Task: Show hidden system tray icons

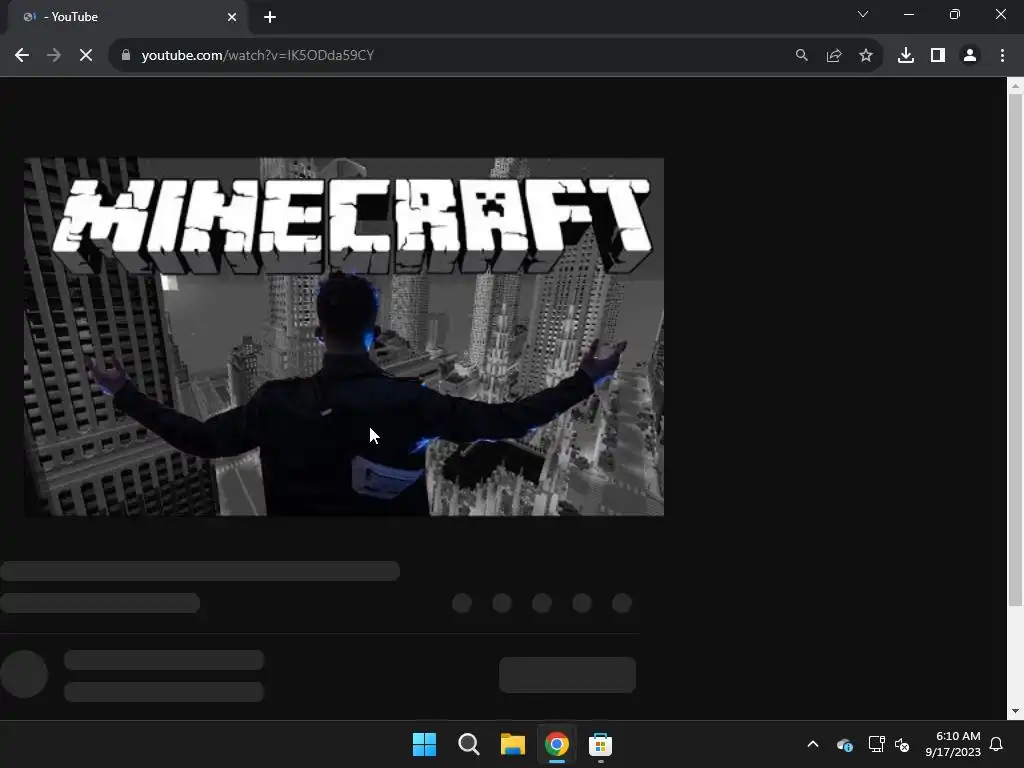Action: click(813, 744)
